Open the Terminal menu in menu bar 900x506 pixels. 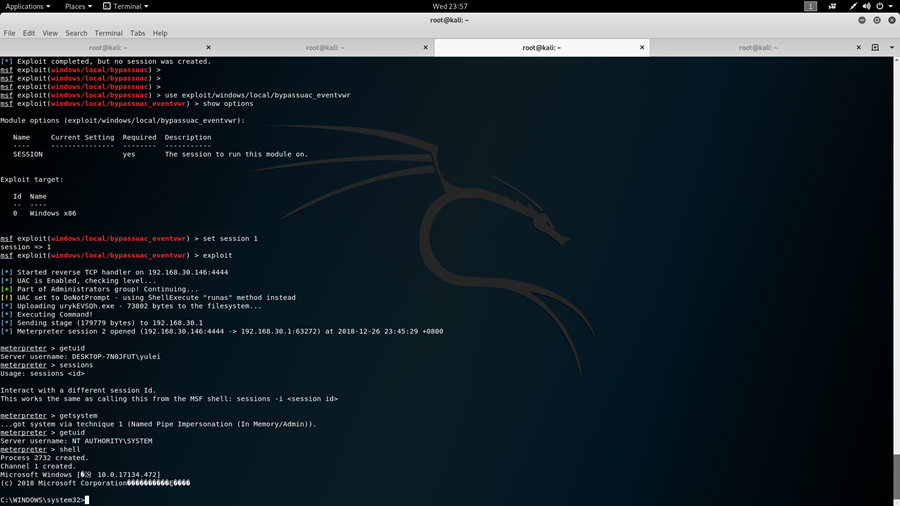pos(108,33)
